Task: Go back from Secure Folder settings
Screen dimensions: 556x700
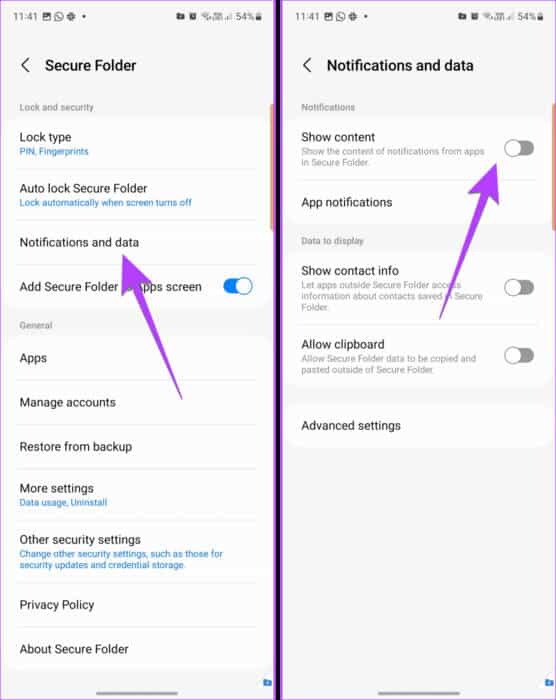Action: pos(26,65)
